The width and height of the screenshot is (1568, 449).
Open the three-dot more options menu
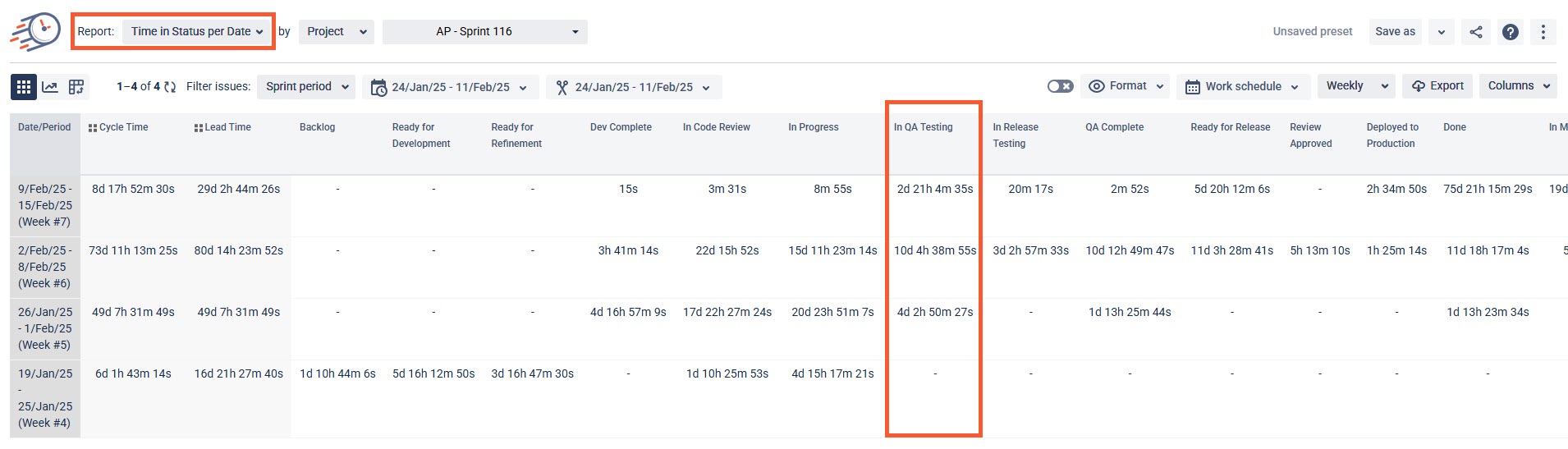(x=1543, y=32)
